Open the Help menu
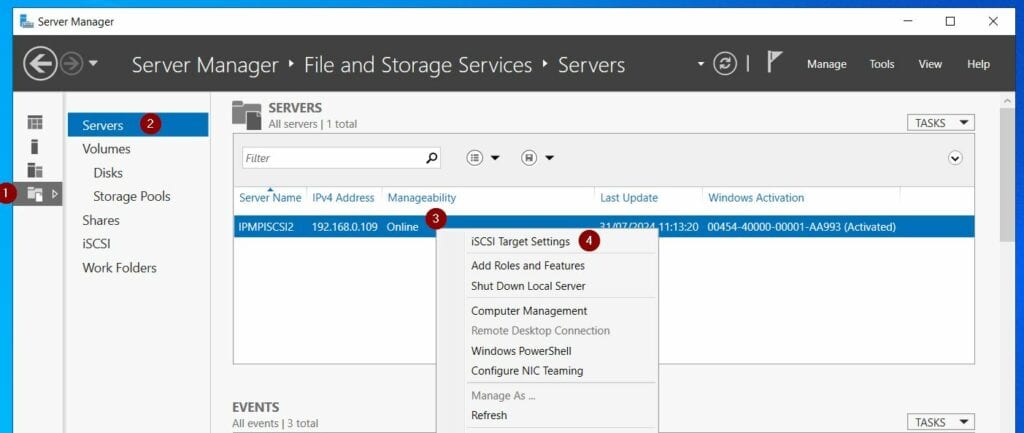Image resolution: width=1024 pixels, height=433 pixels. tap(978, 64)
